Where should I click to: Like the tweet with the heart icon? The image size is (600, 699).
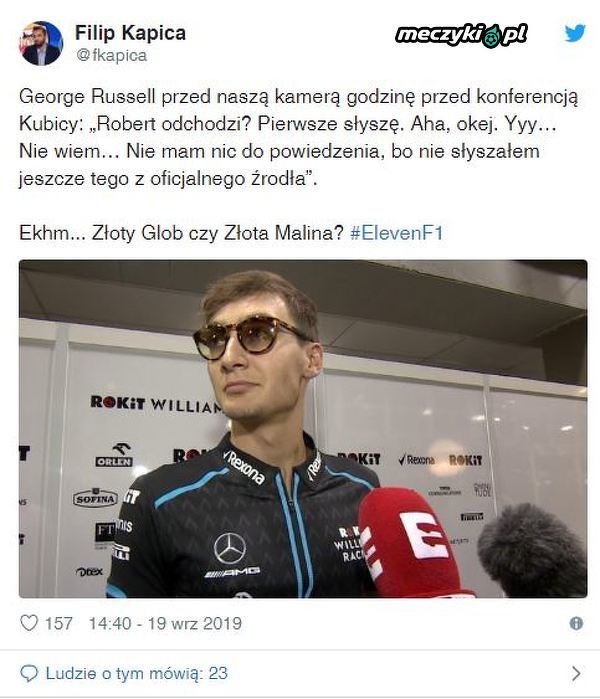(29, 623)
